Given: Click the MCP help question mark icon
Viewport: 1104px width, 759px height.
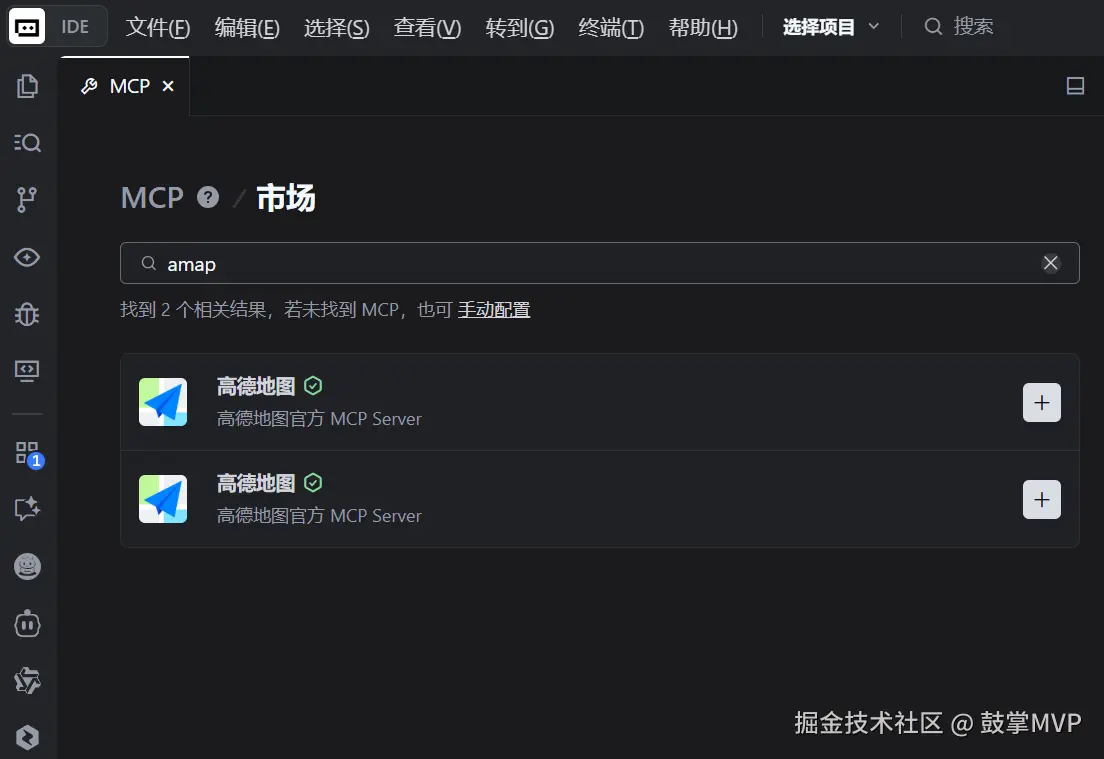Looking at the screenshot, I should coord(208,197).
